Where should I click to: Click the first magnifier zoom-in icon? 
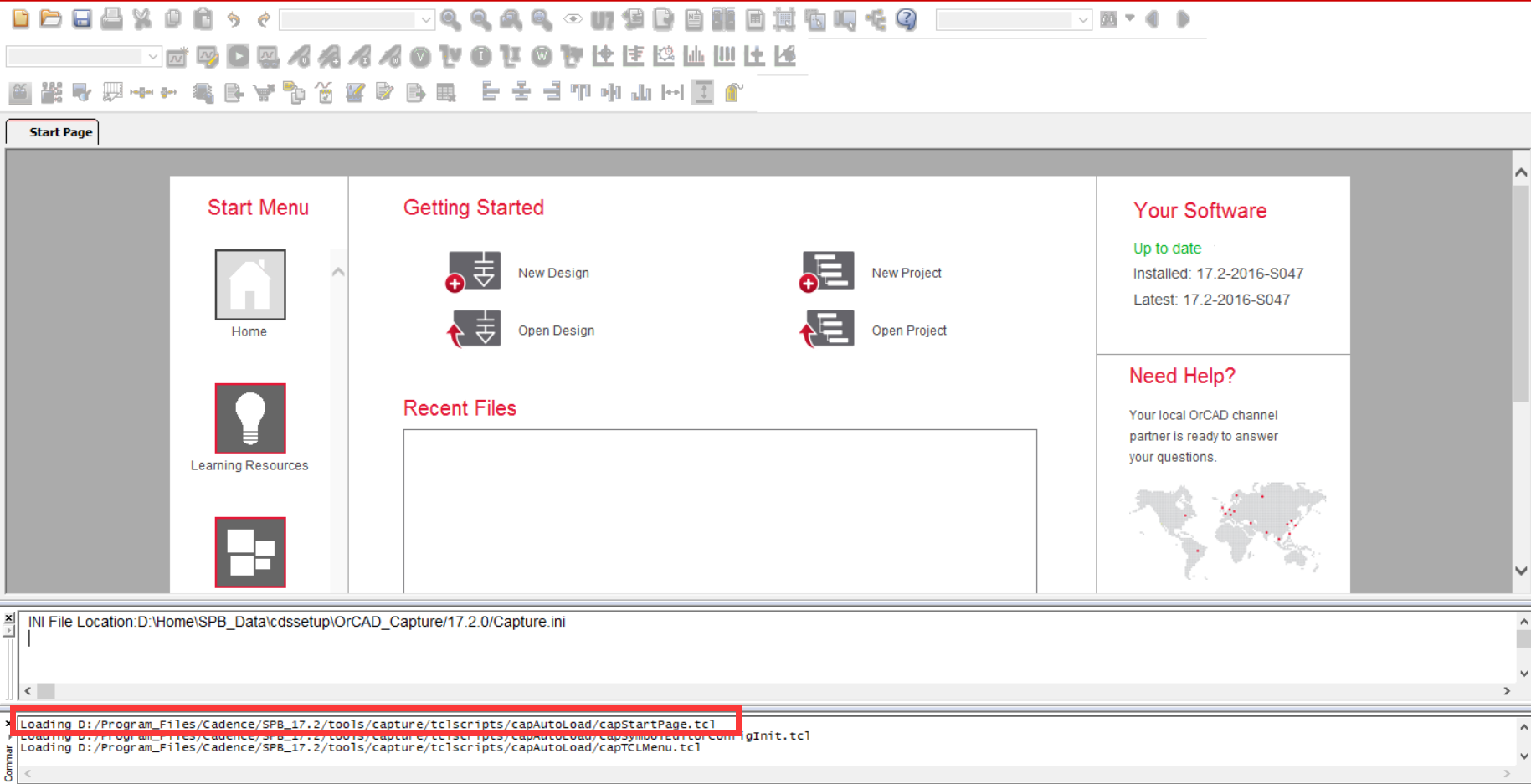(x=450, y=18)
